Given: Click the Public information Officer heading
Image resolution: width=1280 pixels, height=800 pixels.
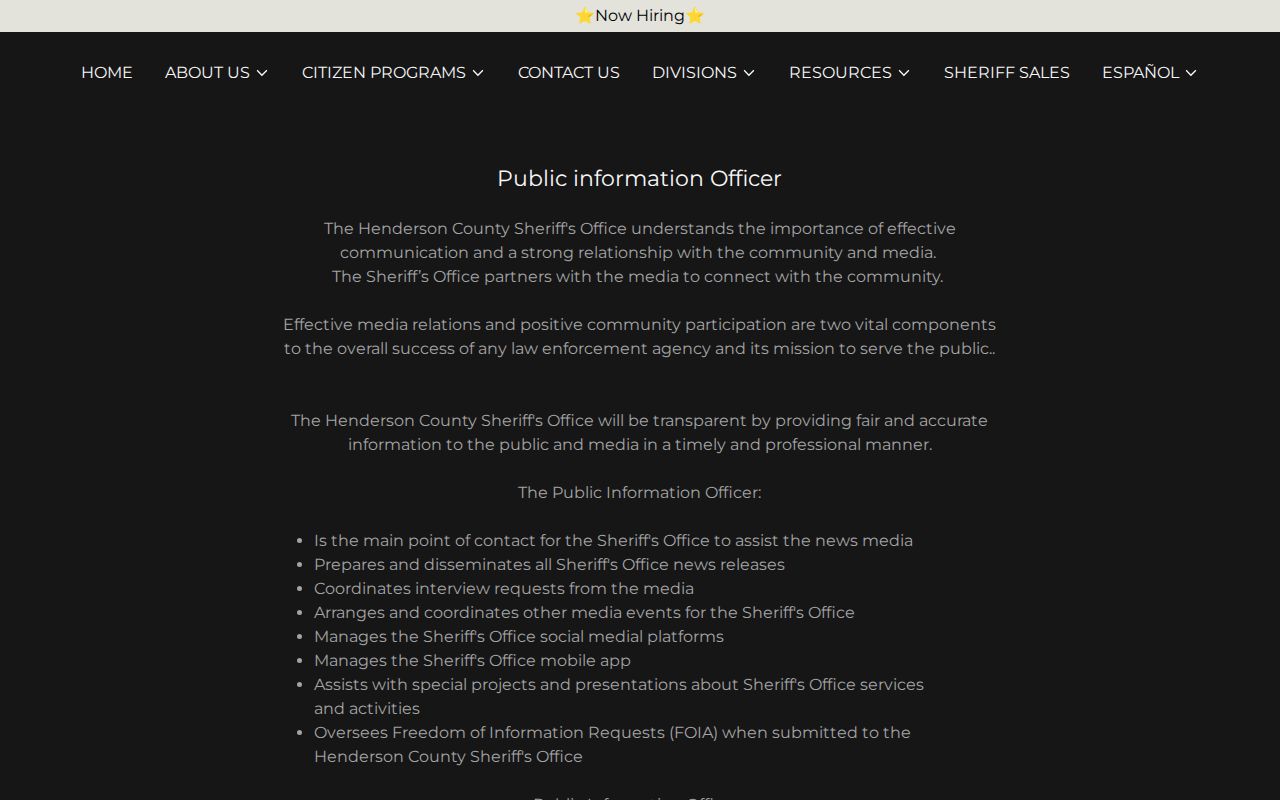Looking at the screenshot, I should tap(639, 178).
